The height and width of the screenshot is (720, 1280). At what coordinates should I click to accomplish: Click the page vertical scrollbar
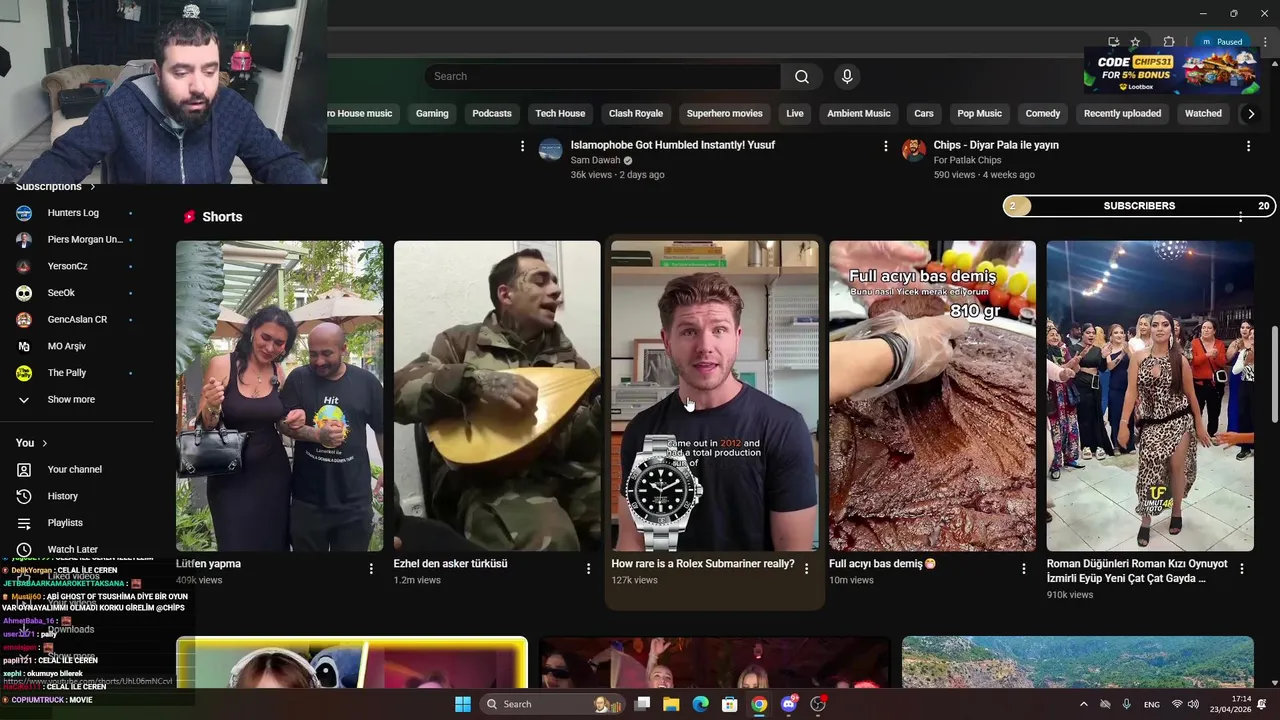click(1274, 375)
